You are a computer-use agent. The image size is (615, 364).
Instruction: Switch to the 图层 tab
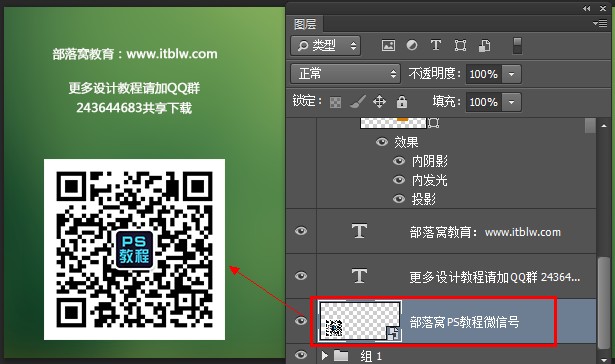tap(305, 24)
